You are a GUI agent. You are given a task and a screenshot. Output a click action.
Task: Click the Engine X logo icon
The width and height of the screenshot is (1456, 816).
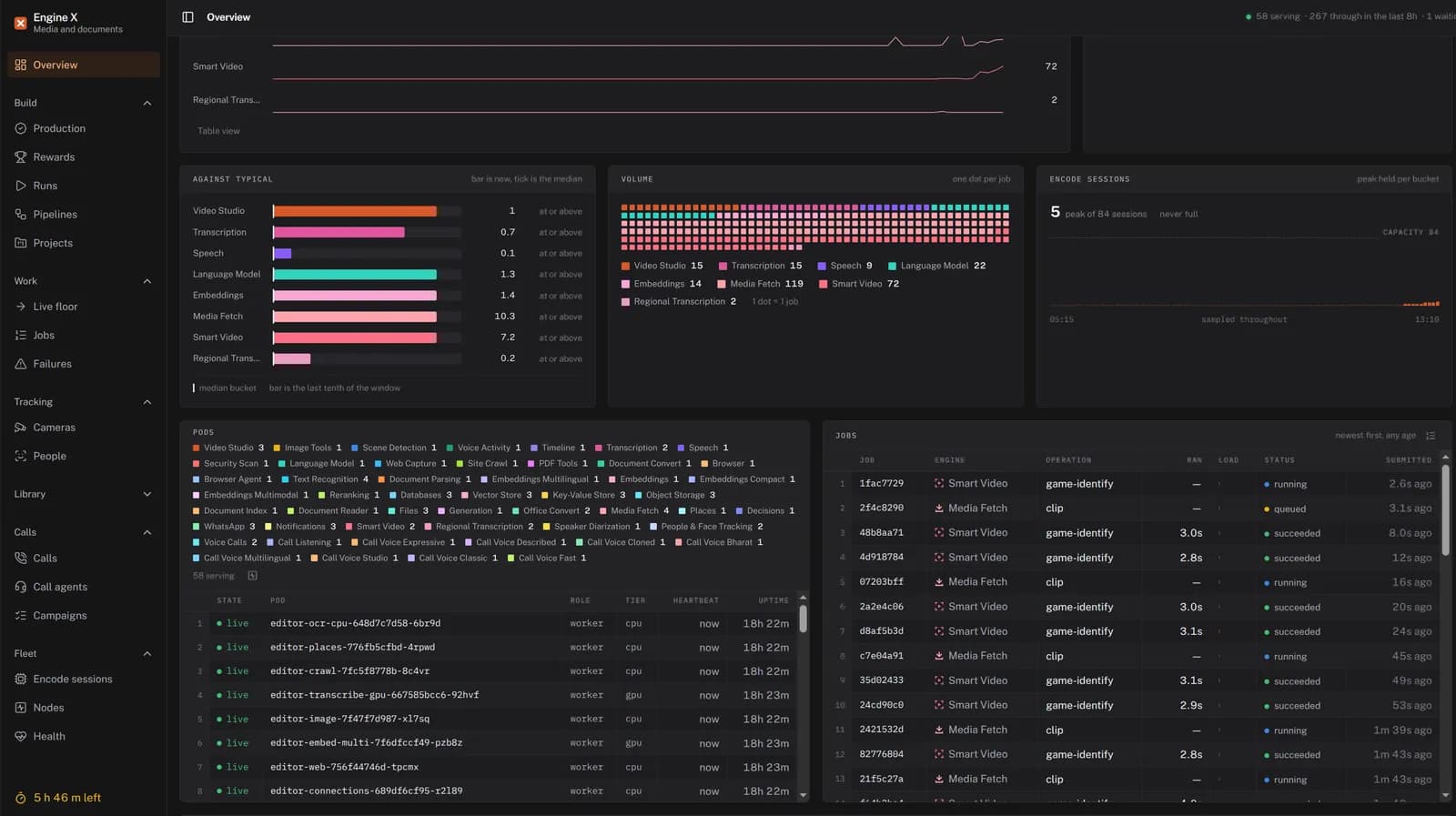[20, 23]
